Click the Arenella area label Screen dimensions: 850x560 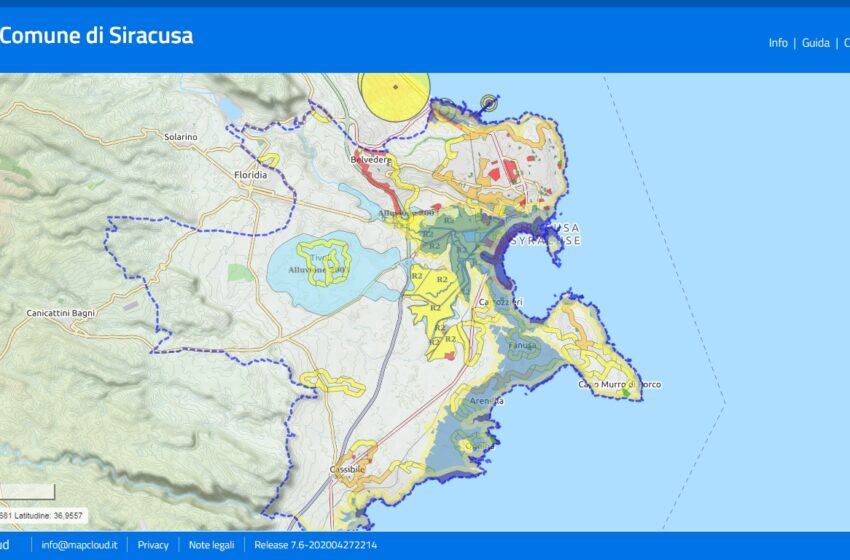pos(486,401)
